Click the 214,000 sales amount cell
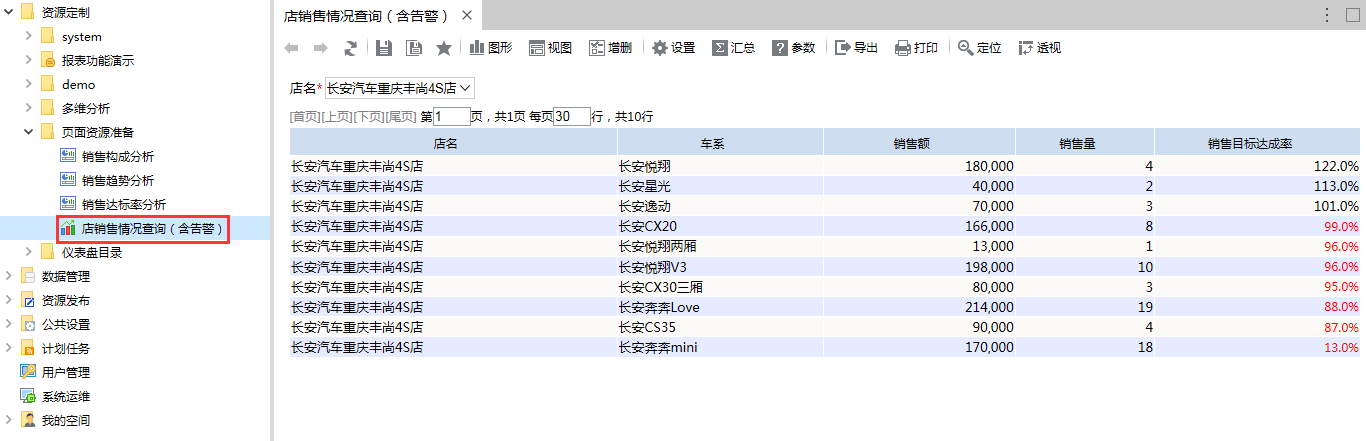 point(920,307)
